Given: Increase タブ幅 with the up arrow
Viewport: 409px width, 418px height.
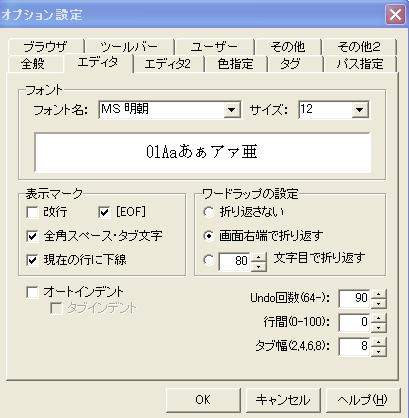Looking at the screenshot, I should pos(379,342).
